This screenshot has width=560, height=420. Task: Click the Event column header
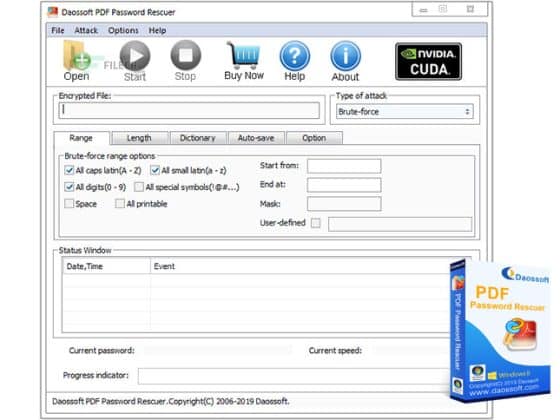(300, 266)
